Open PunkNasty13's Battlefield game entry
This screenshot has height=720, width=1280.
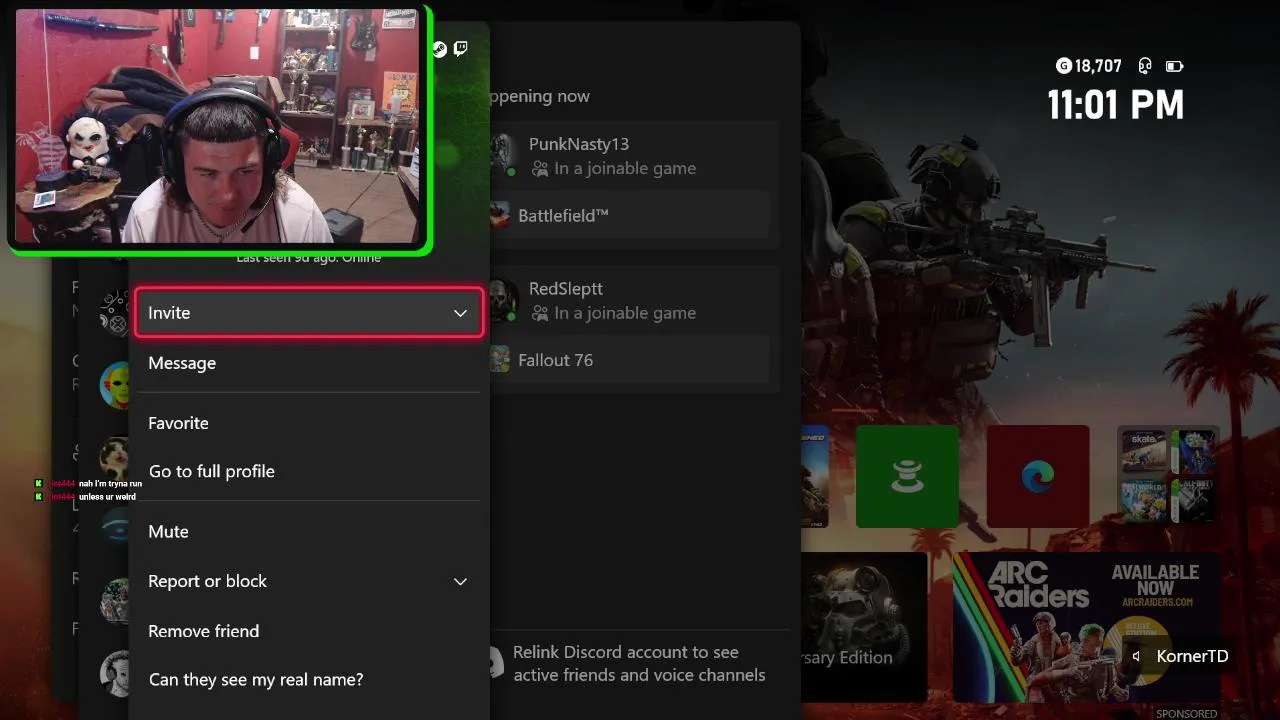click(628, 215)
